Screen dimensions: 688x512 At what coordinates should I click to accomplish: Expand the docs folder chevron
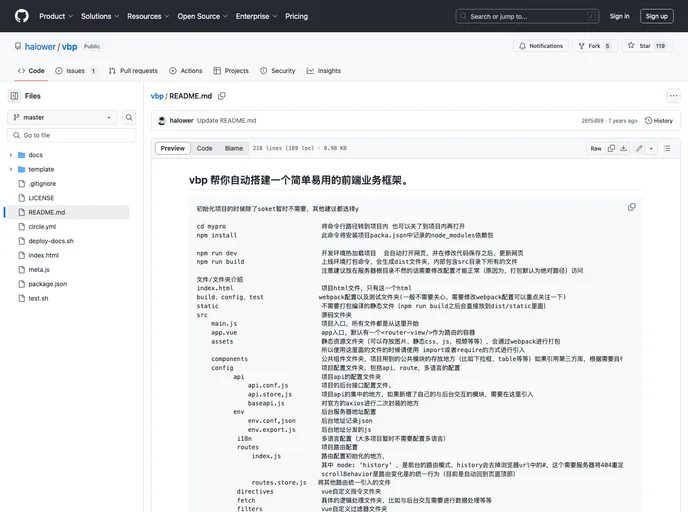11,155
